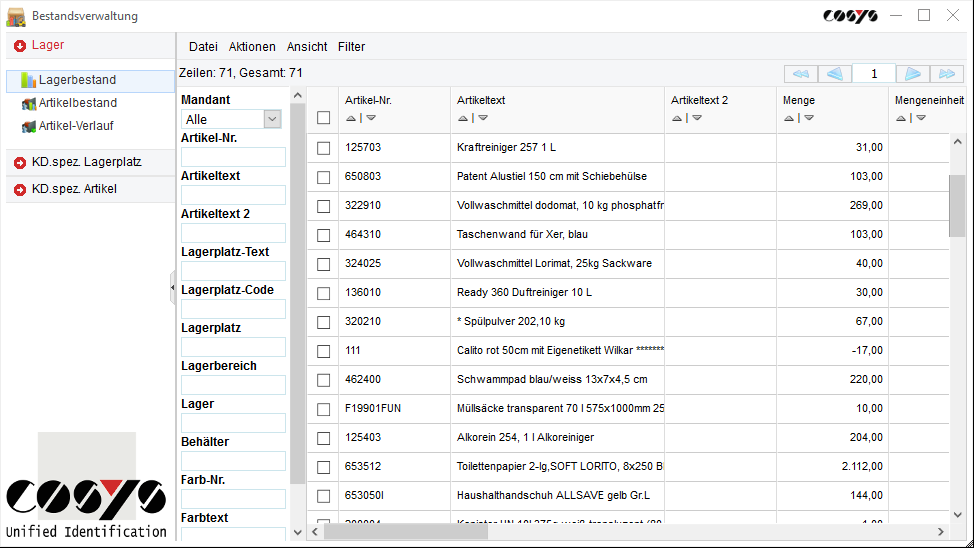Sort Artikel-Nr. column ascending

tap(351, 118)
